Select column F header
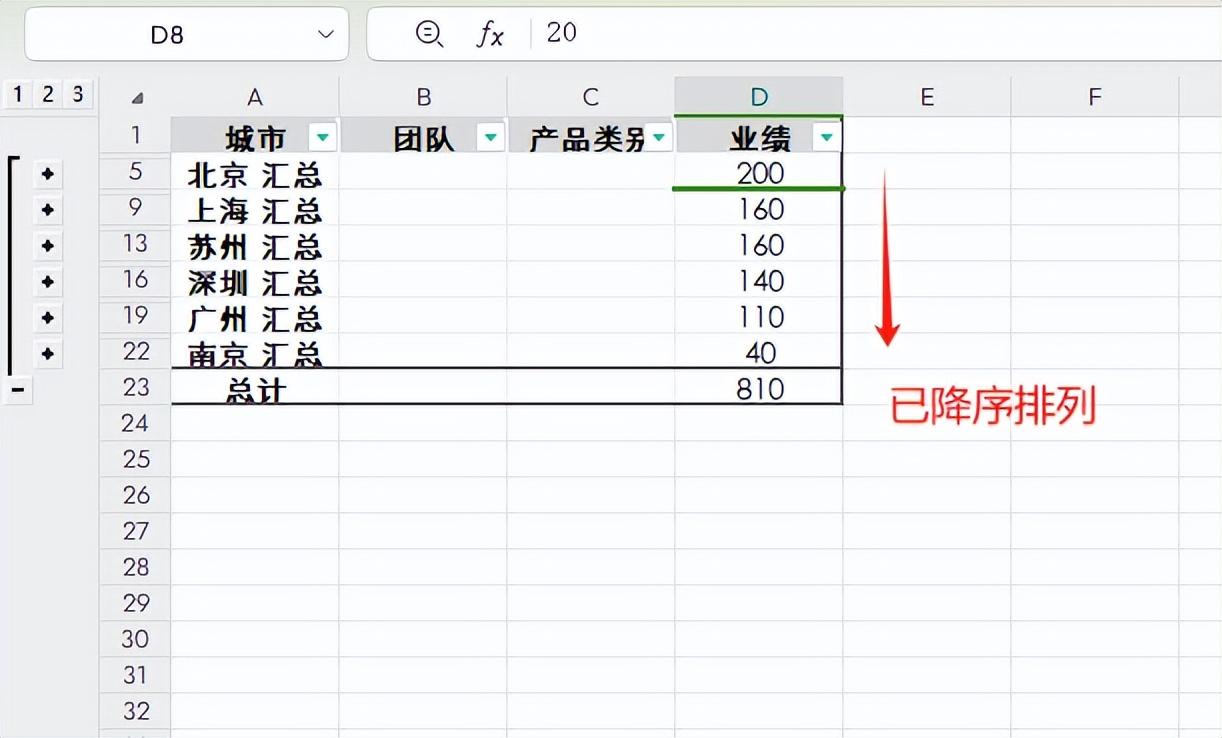This screenshot has width=1222, height=738. [x=1095, y=97]
